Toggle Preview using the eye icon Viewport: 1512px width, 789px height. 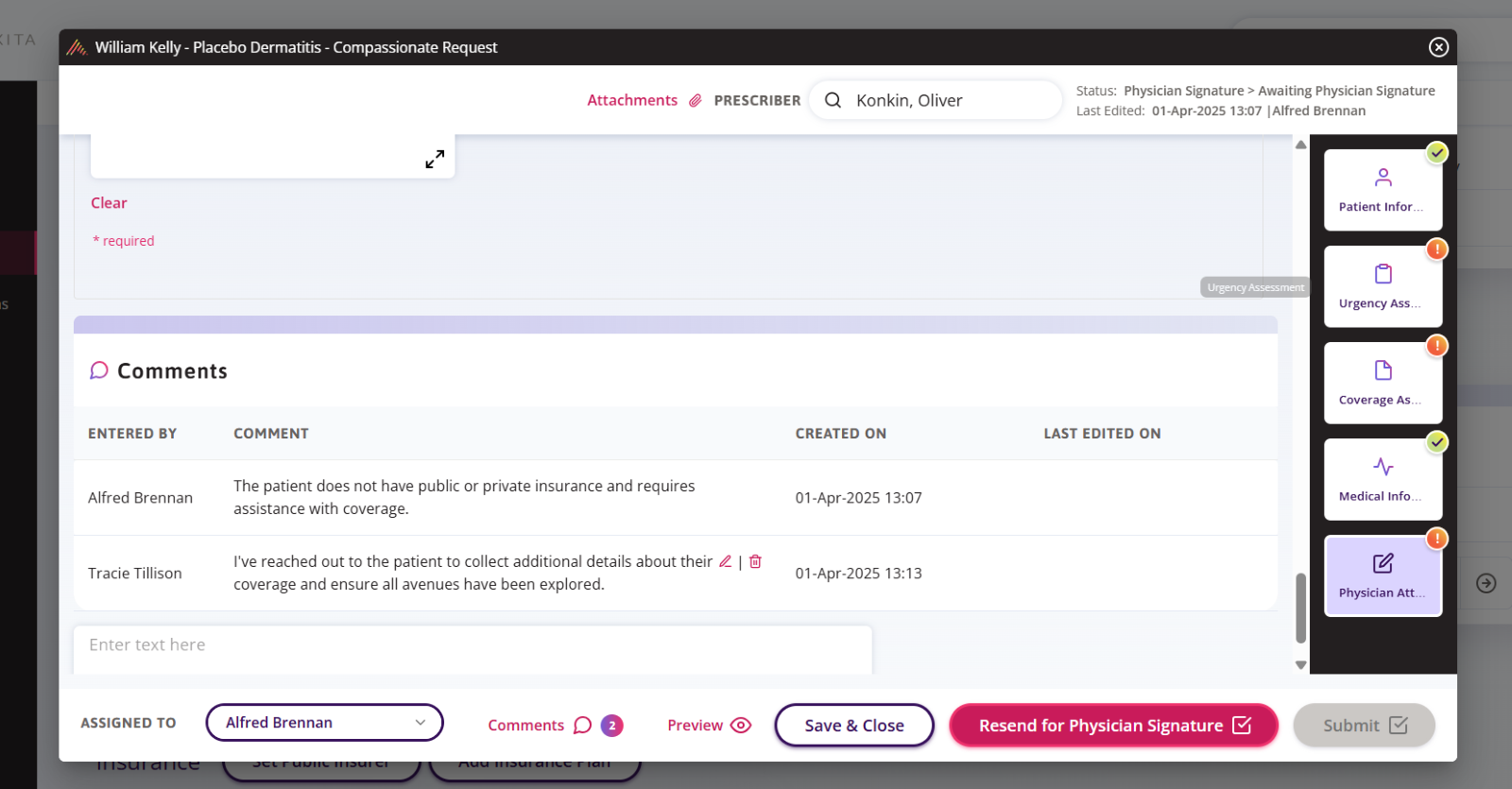tap(741, 725)
